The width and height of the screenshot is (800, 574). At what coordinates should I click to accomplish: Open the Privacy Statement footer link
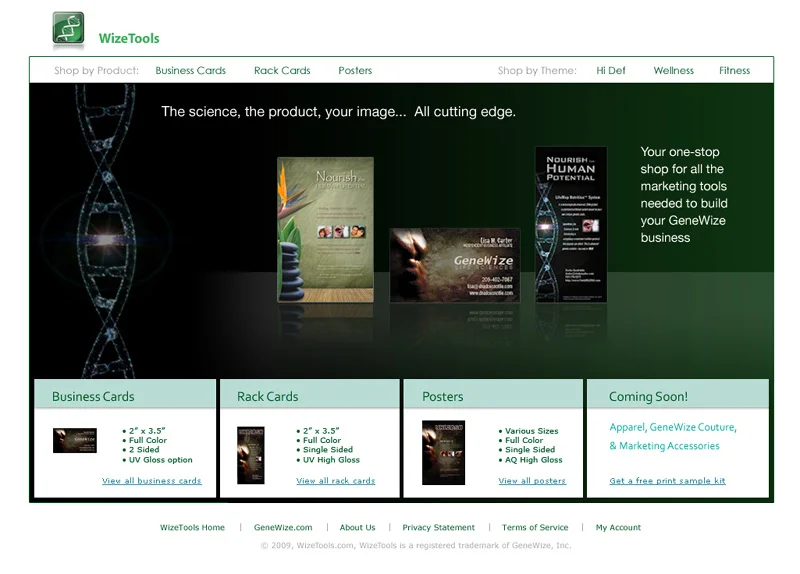438,528
